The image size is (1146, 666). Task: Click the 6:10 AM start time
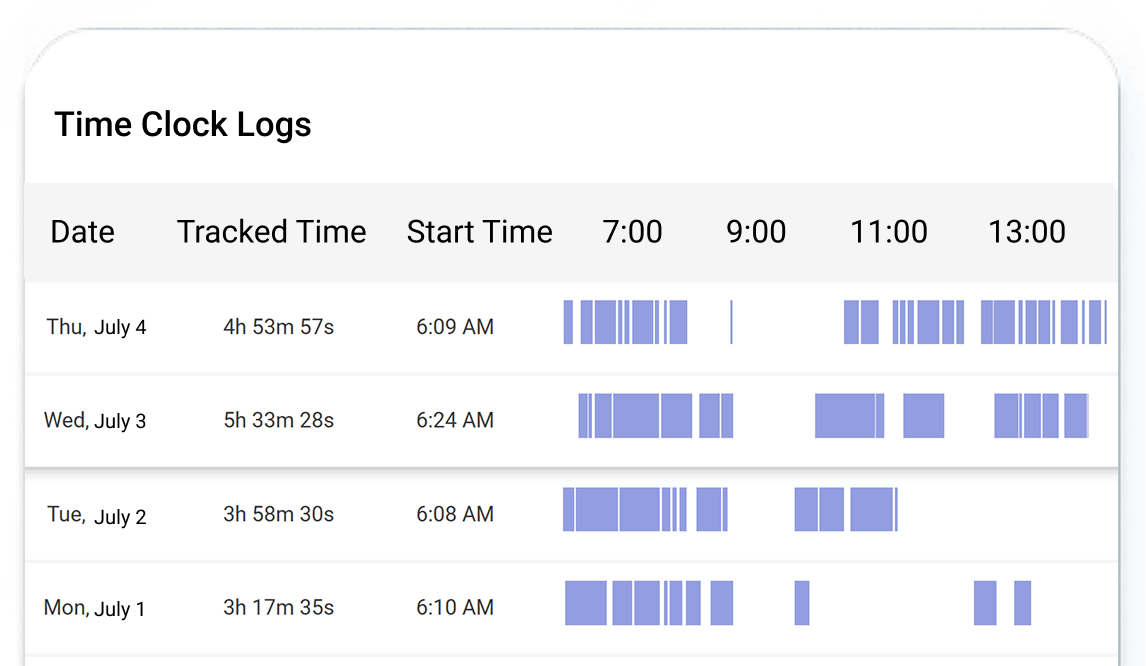(455, 608)
